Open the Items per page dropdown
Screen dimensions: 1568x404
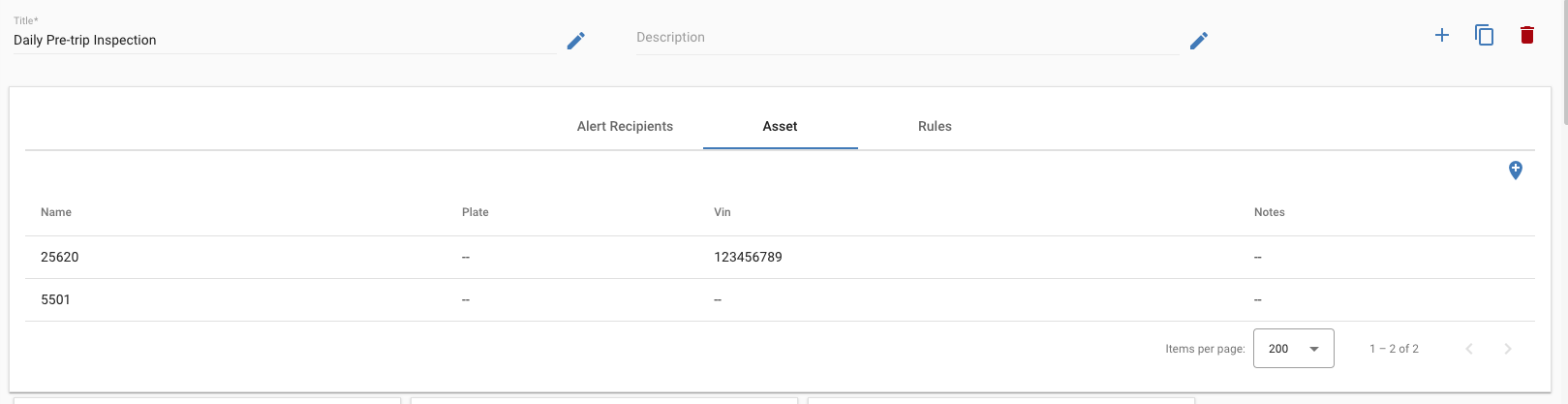tap(1293, 349)
